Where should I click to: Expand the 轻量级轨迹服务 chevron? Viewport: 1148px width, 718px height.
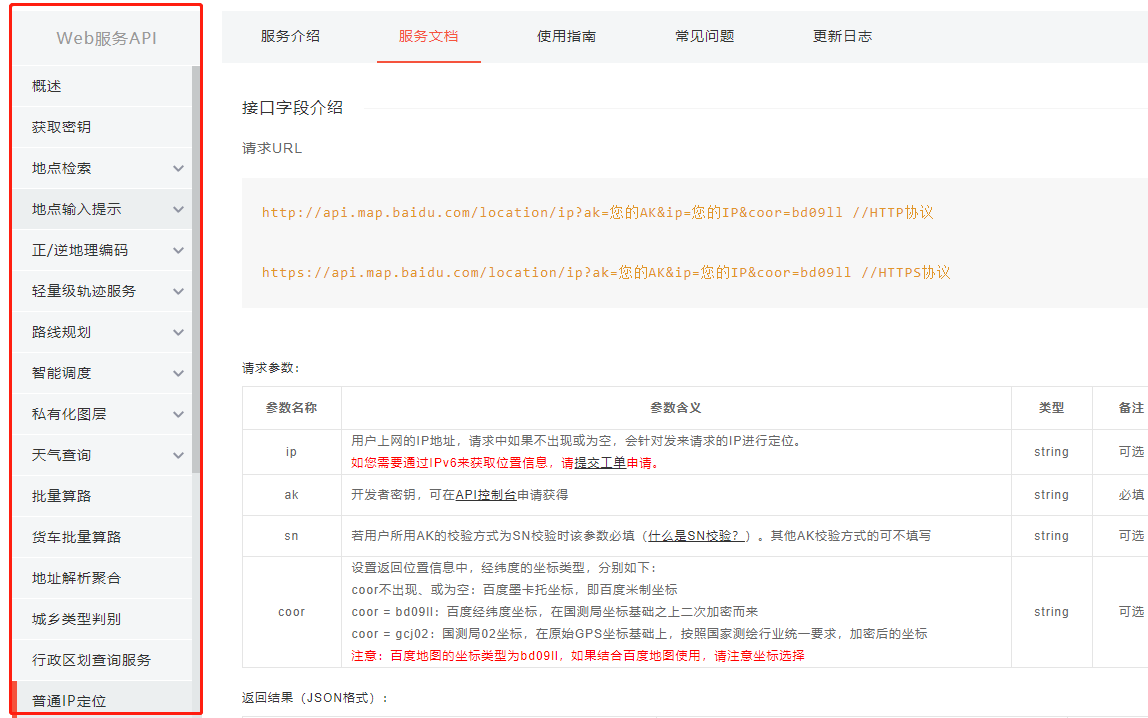click(x=178, y=291)
